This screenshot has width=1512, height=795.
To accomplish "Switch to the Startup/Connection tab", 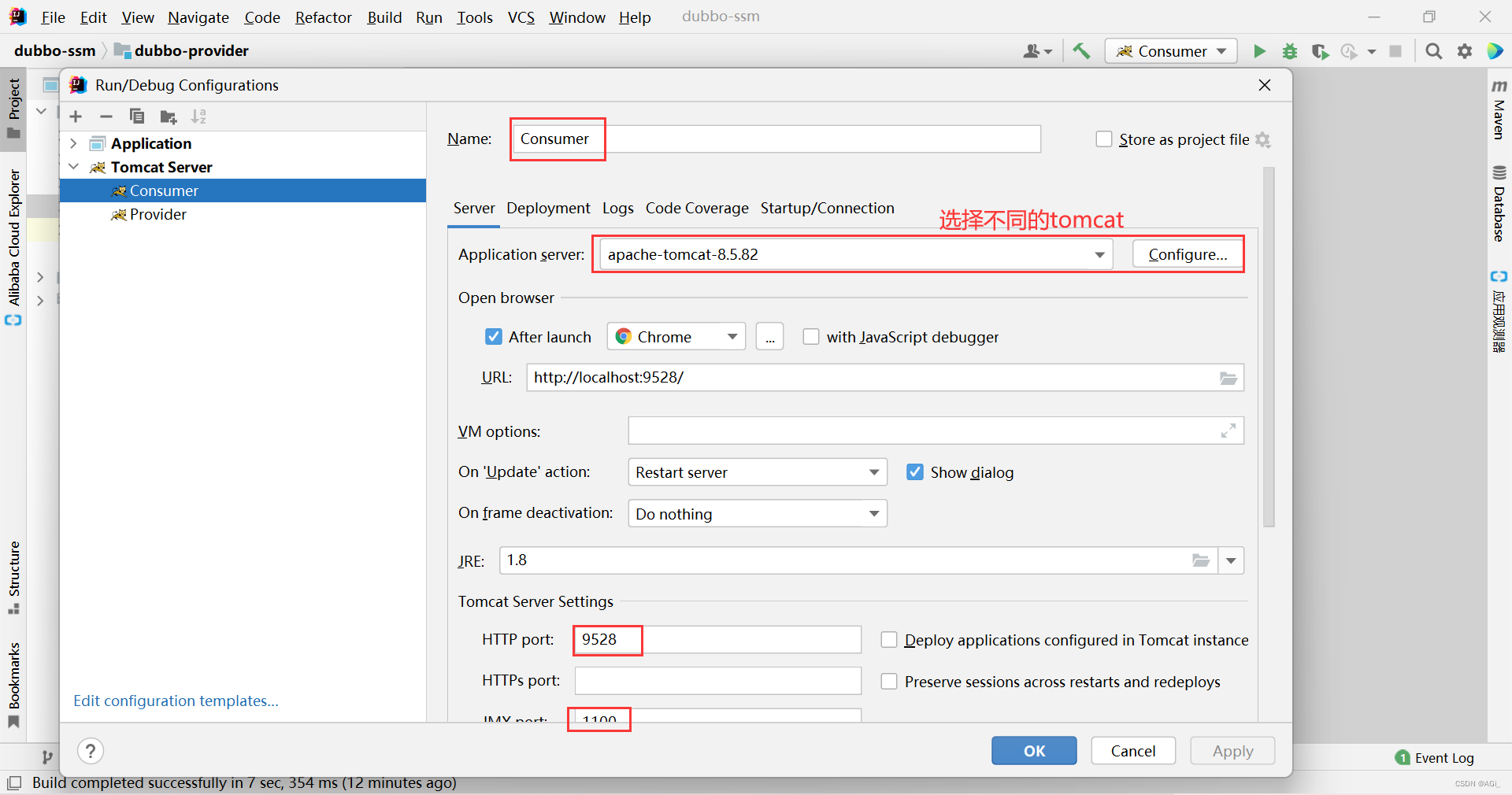I will pos(828,209).
